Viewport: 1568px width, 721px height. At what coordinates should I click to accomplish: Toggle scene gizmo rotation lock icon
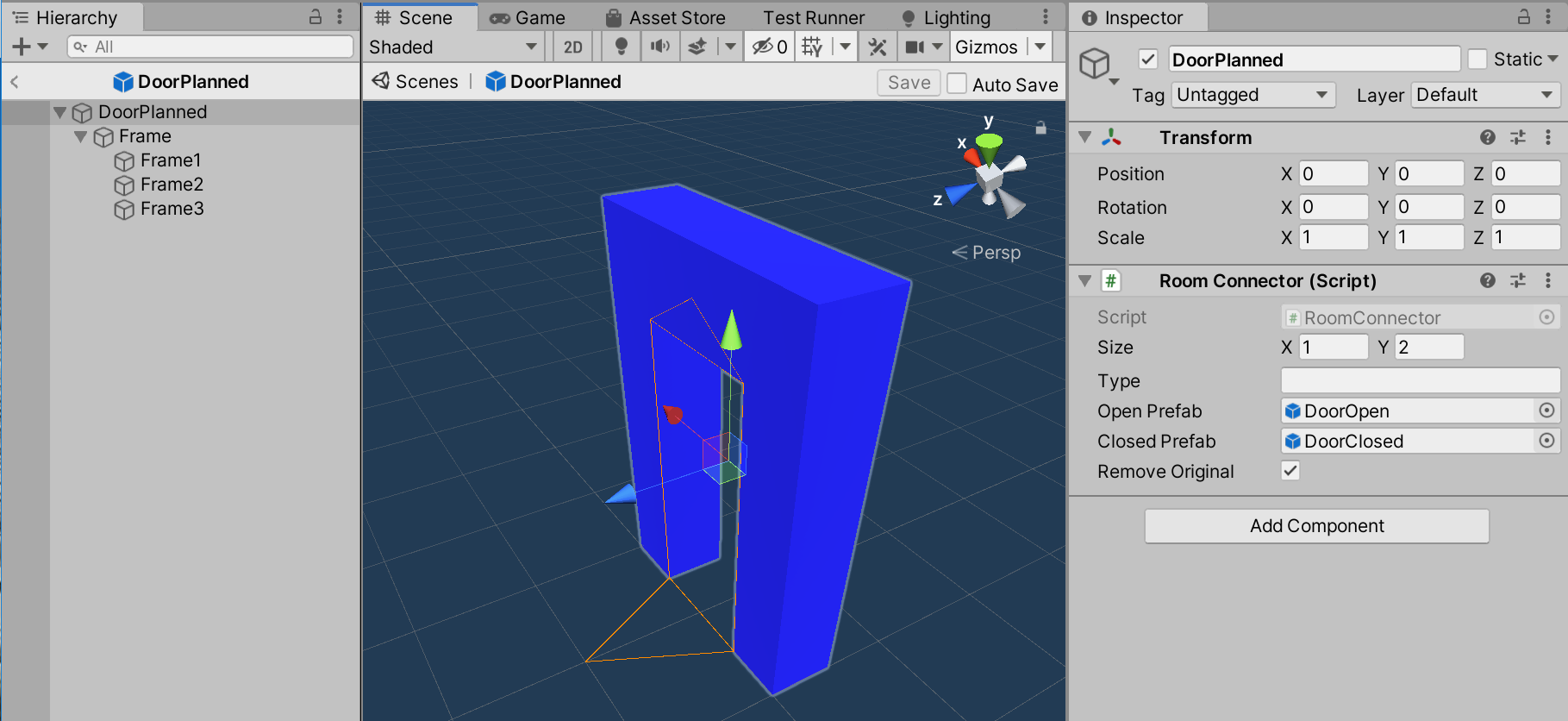pos(1040,128)
